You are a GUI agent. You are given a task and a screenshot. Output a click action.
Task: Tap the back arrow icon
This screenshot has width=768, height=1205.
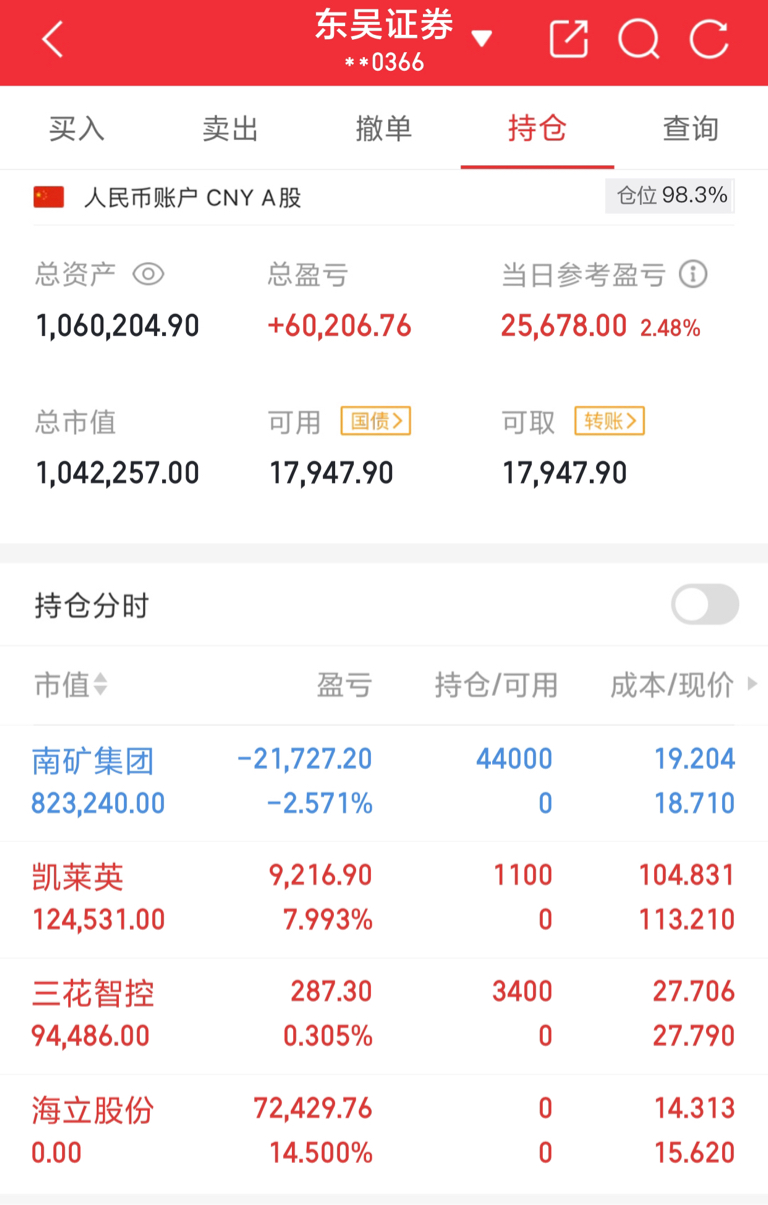tap(52, 41)
